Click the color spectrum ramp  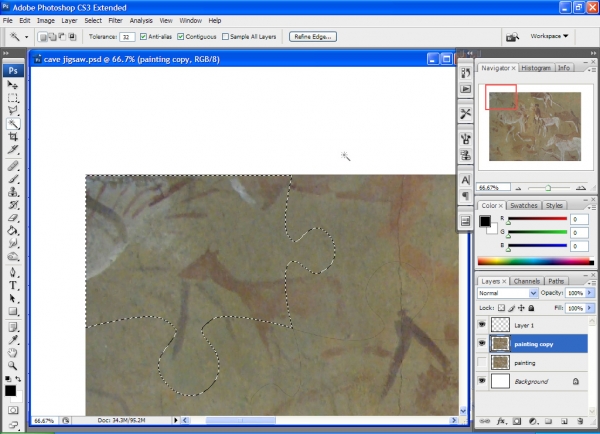536,262
